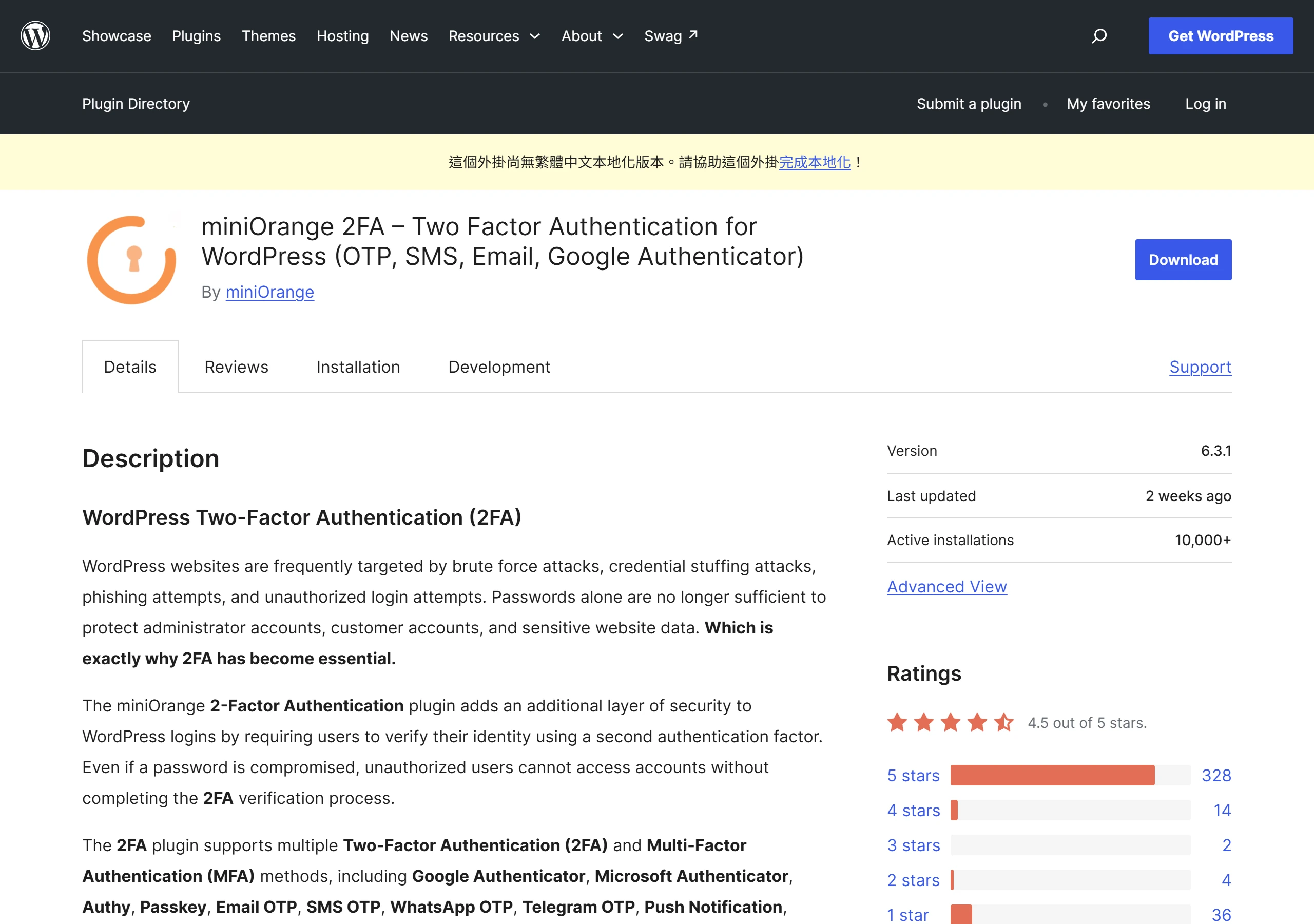Image resolution: width=1314 pixels, height=924 pixels.
Task: Click the Ratings heading
Action: [x=924, y=673]
